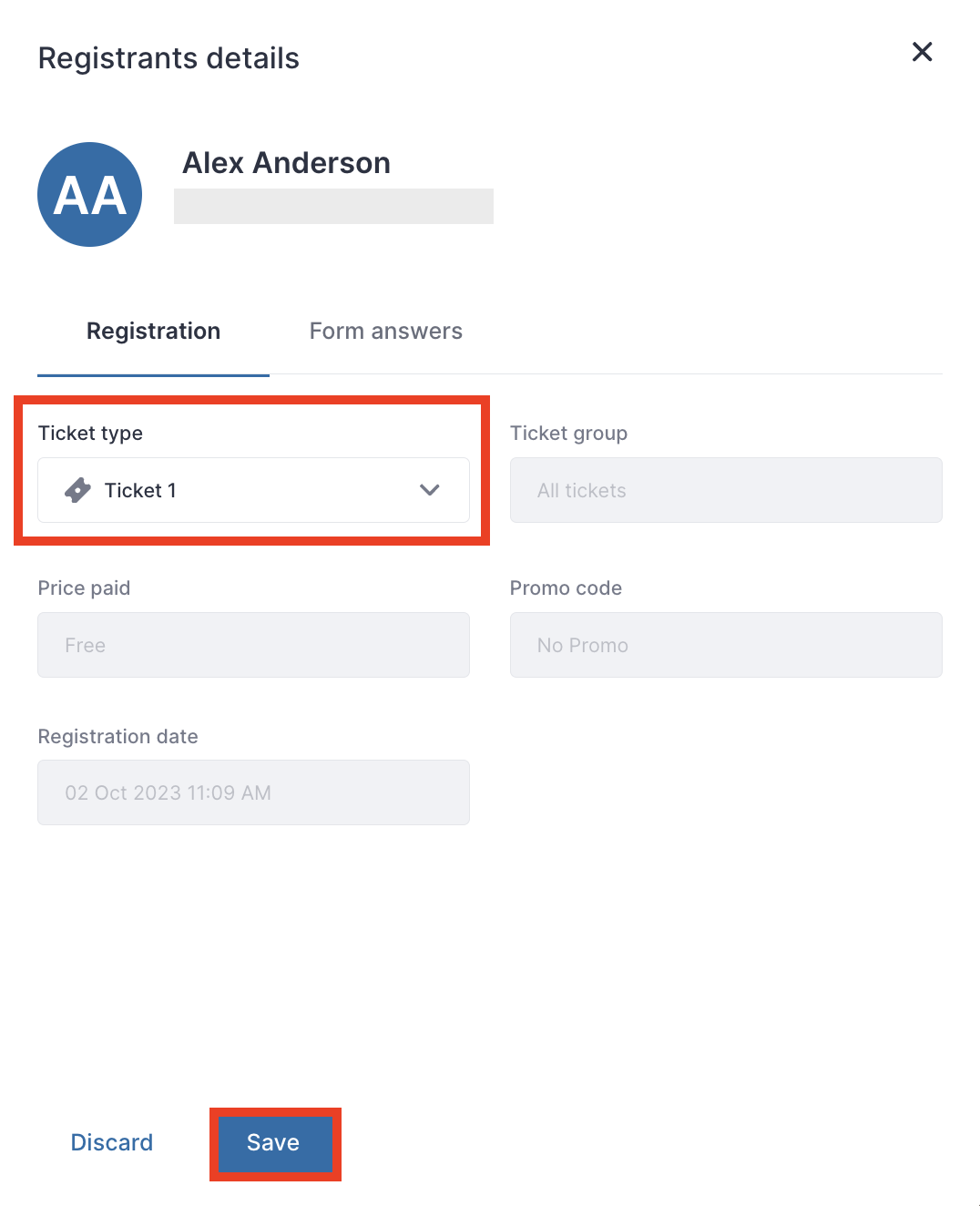Switch to the Form answers tab
The height and width of the screenshot is (1206, 980).
click(x=386, y=331)
